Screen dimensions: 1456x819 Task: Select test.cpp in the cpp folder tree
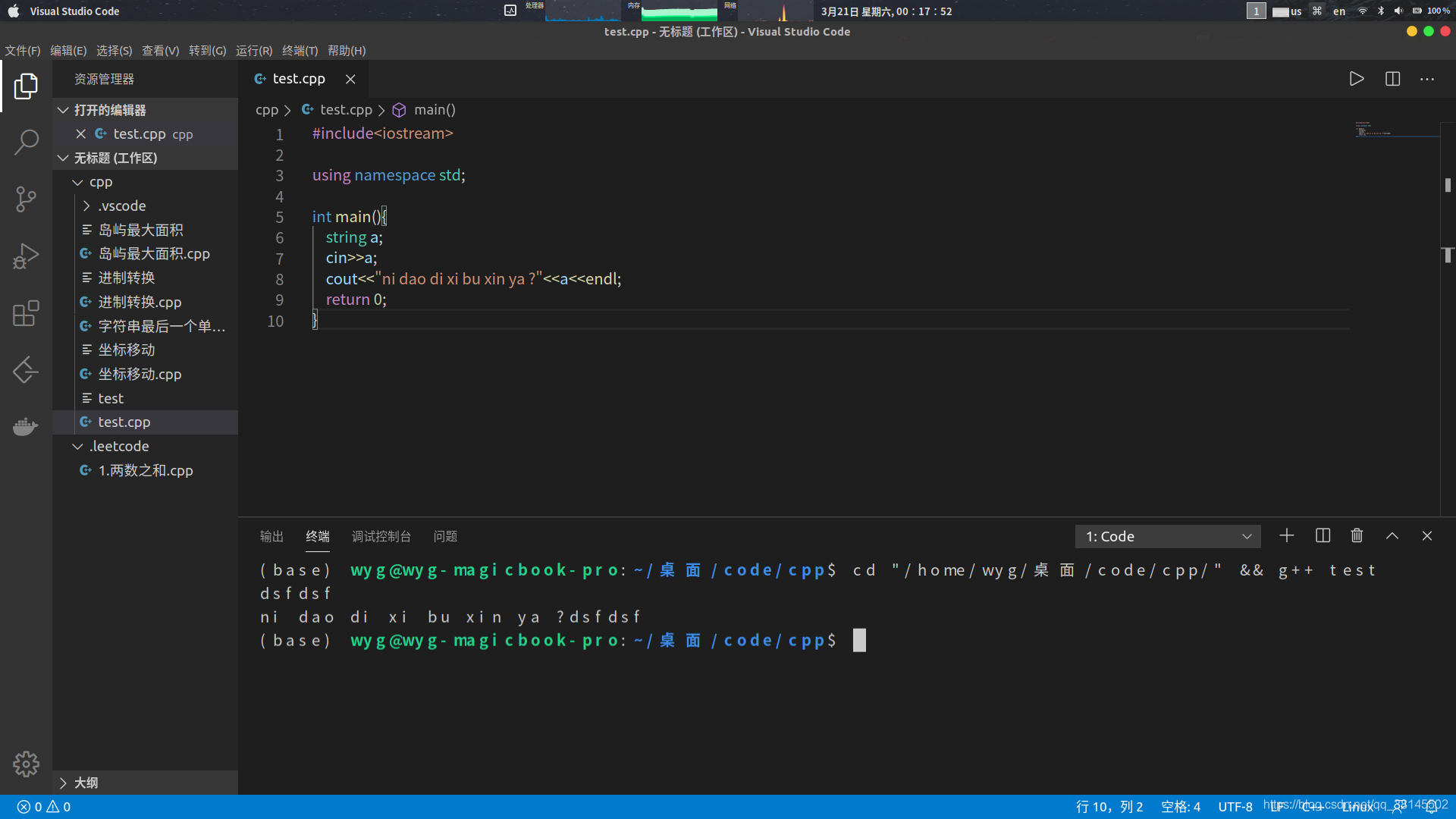point(145,422)
